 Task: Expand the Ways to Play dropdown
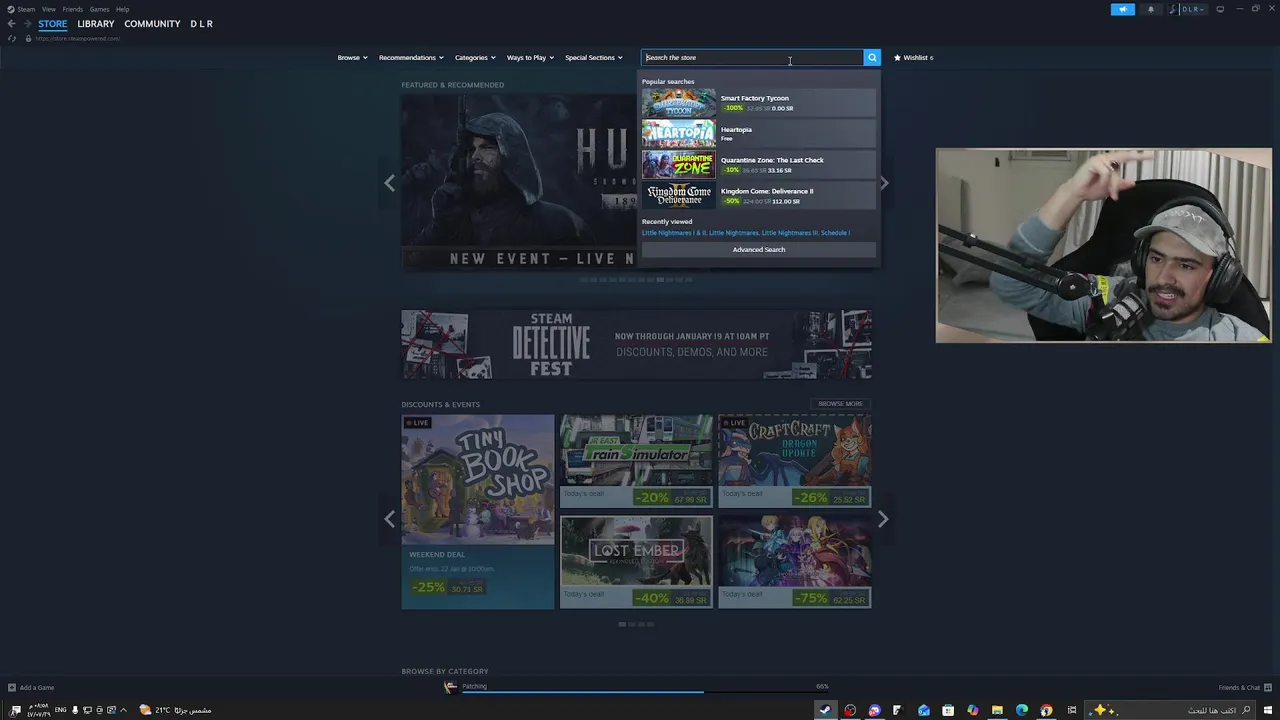(x=530, y=58)
